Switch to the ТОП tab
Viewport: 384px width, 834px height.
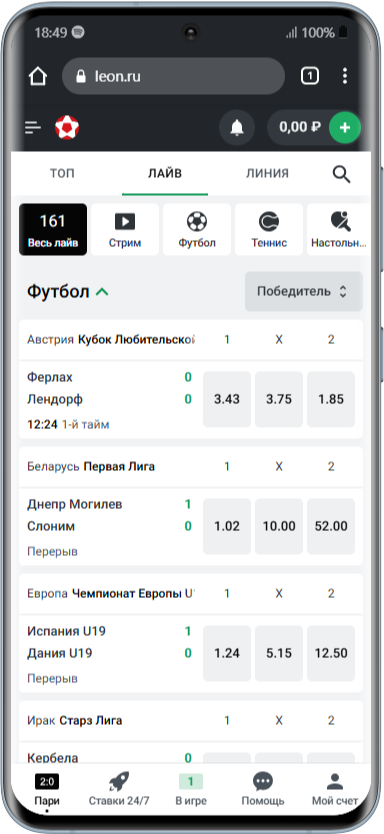pyautogui.click(x=62, y=173)
